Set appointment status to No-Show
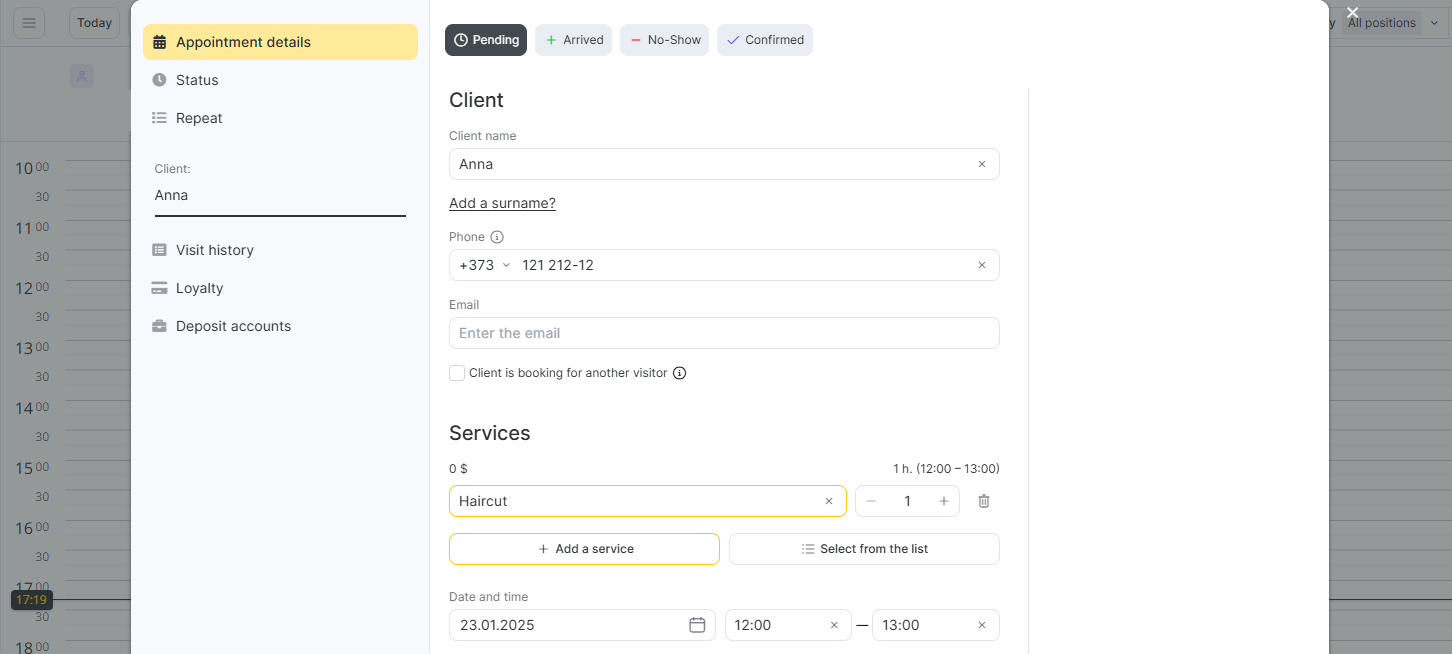Image resolution: width=1452 pixels, height=654 pixels. point(664,40)
